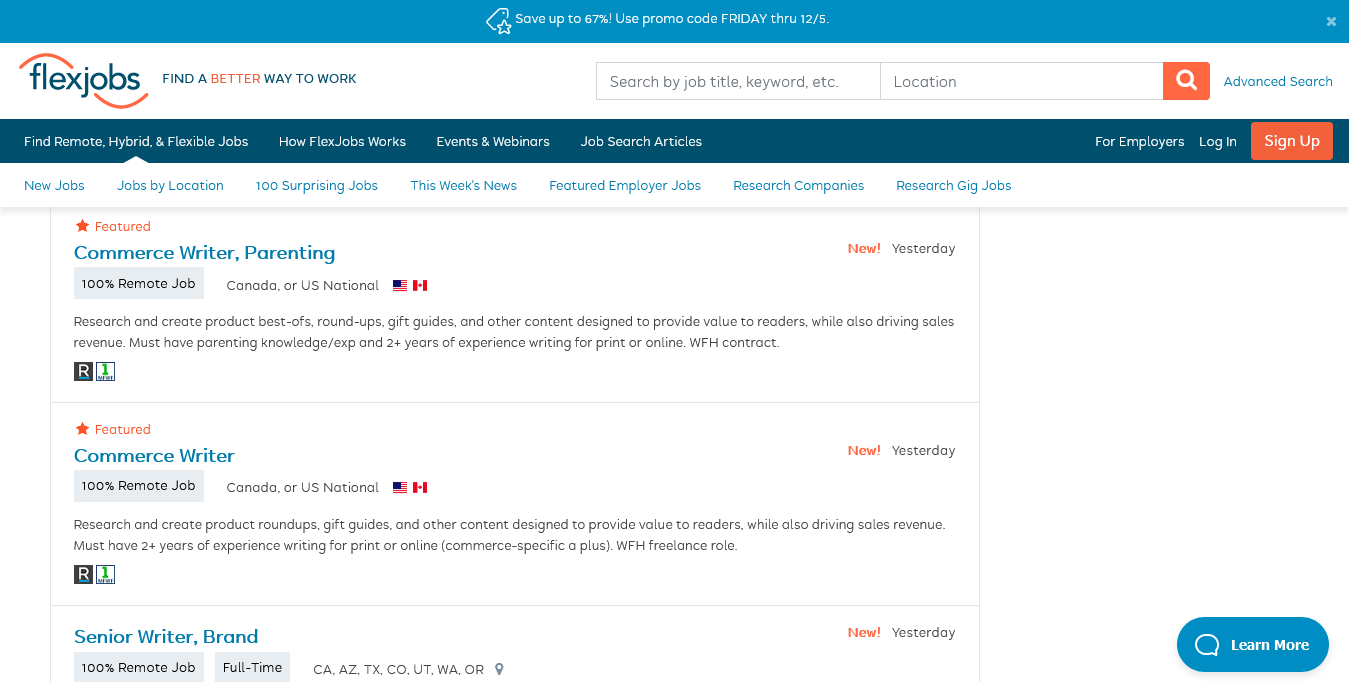
Task: Click the Featured star on Commerce Writer, Parenting
Action: tap(82, 226)
